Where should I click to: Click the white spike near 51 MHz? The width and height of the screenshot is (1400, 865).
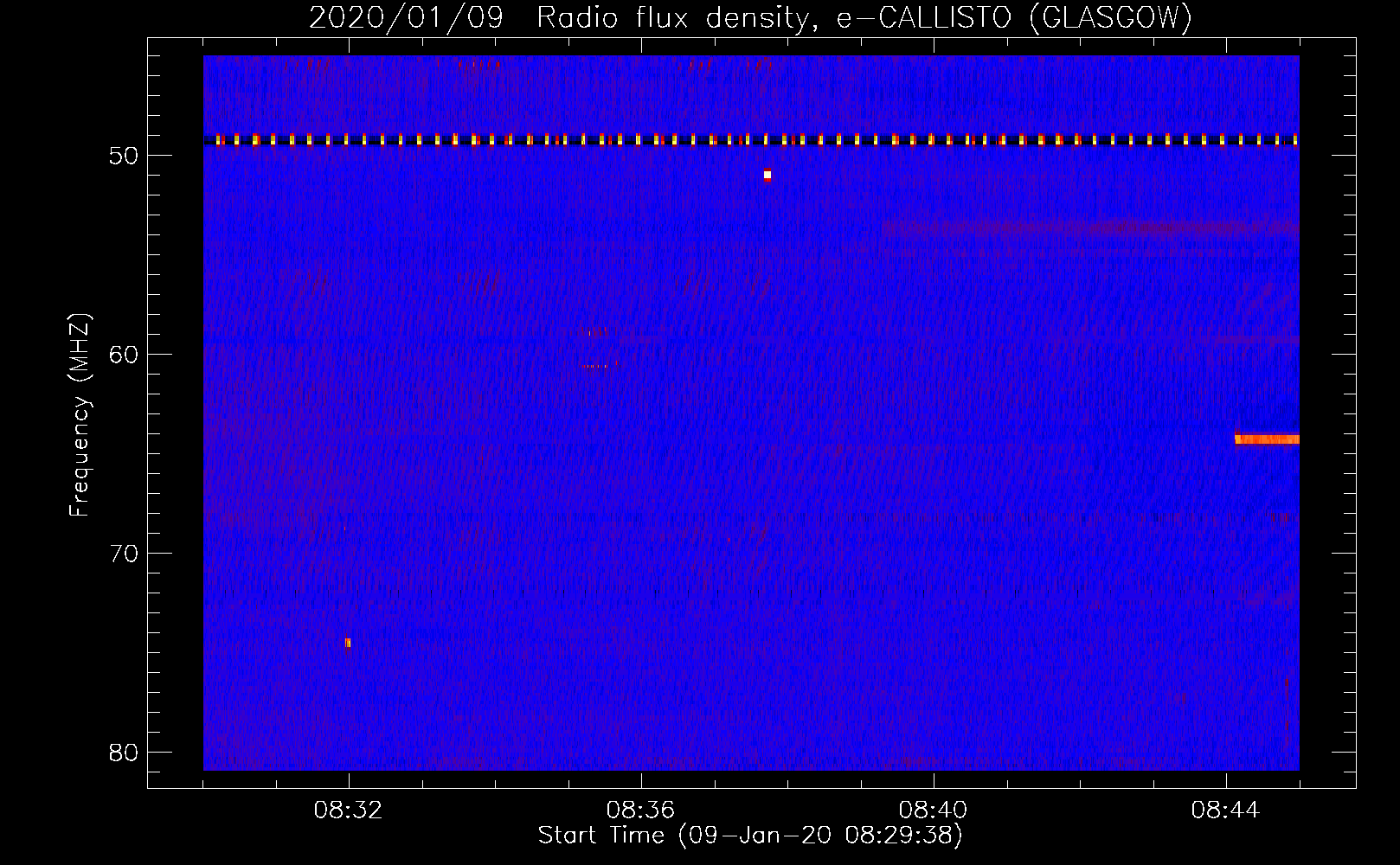[767, 175]
